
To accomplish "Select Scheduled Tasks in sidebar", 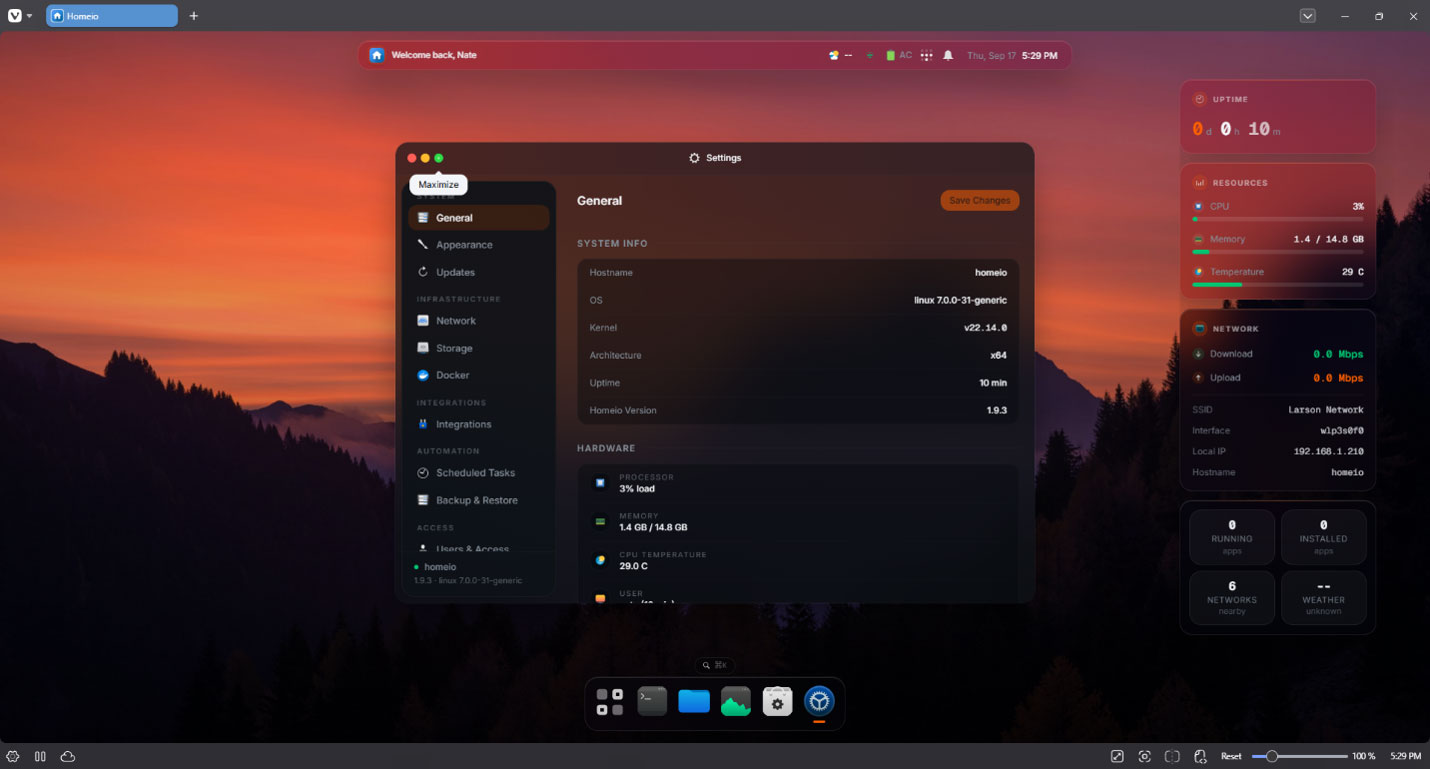I will click(x=479, y=473).
